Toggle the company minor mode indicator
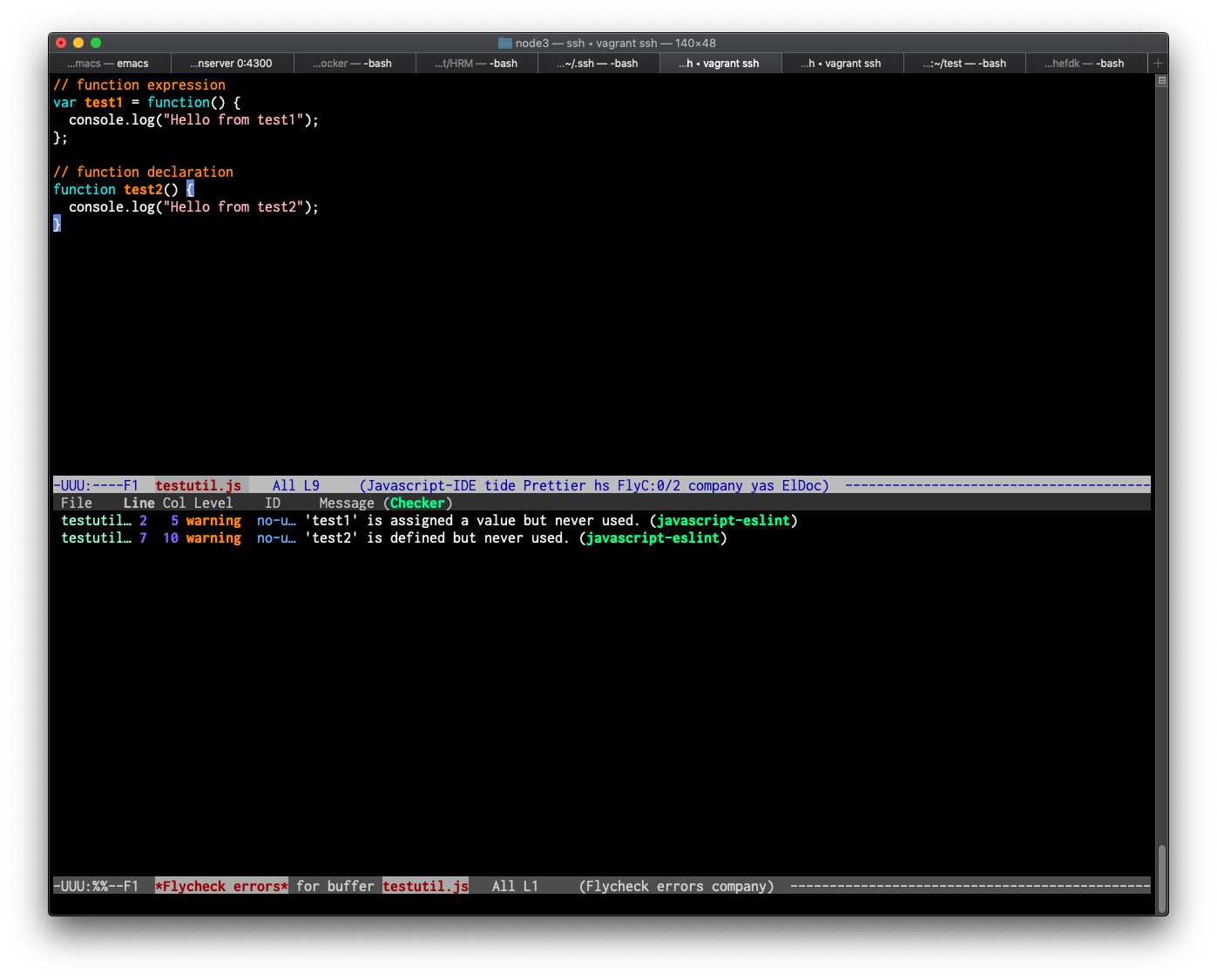Screen dimensions: 1217x980 pos(715,485)
